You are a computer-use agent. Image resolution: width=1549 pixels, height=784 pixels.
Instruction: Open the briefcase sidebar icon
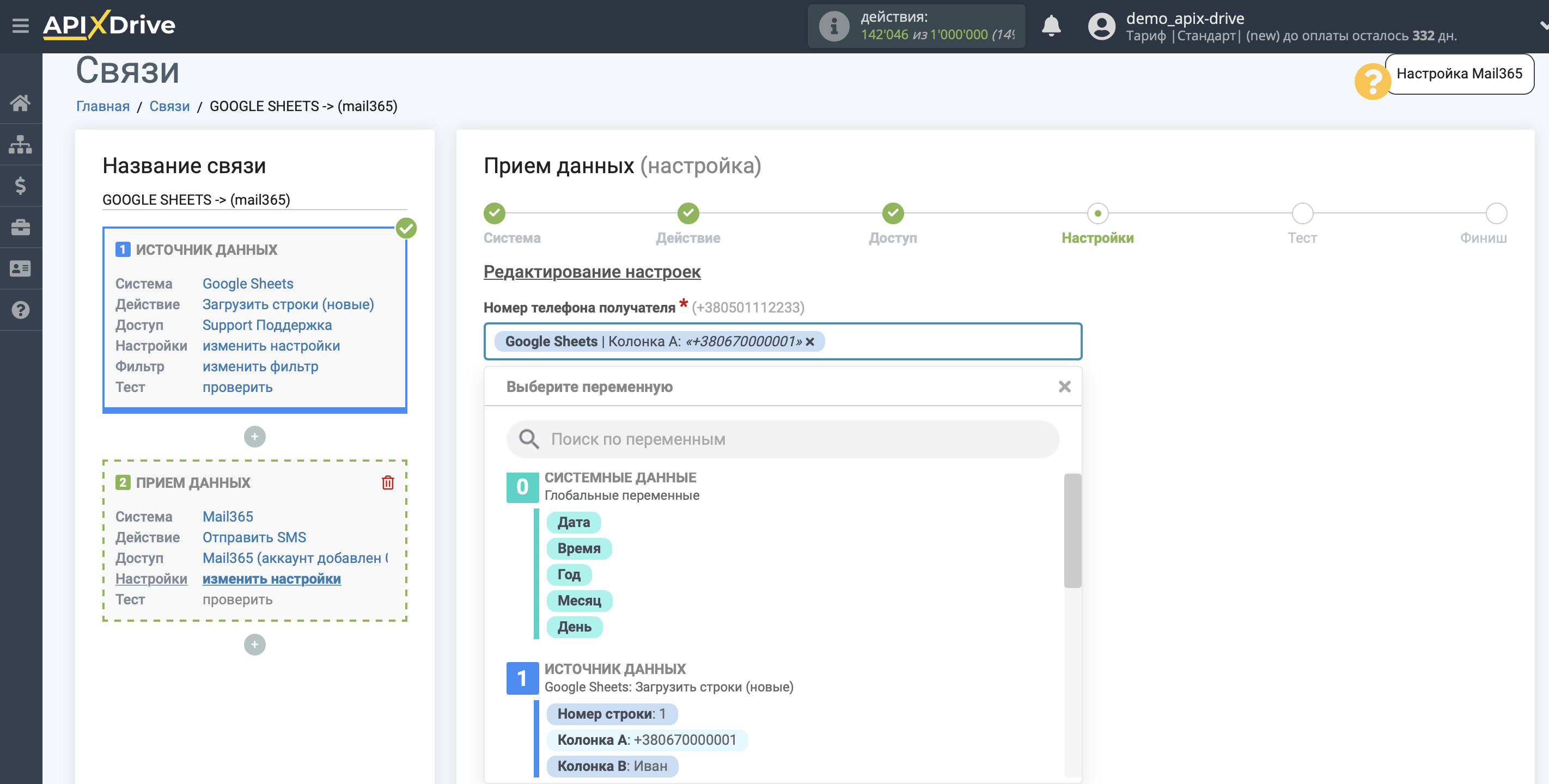(21, 227)
